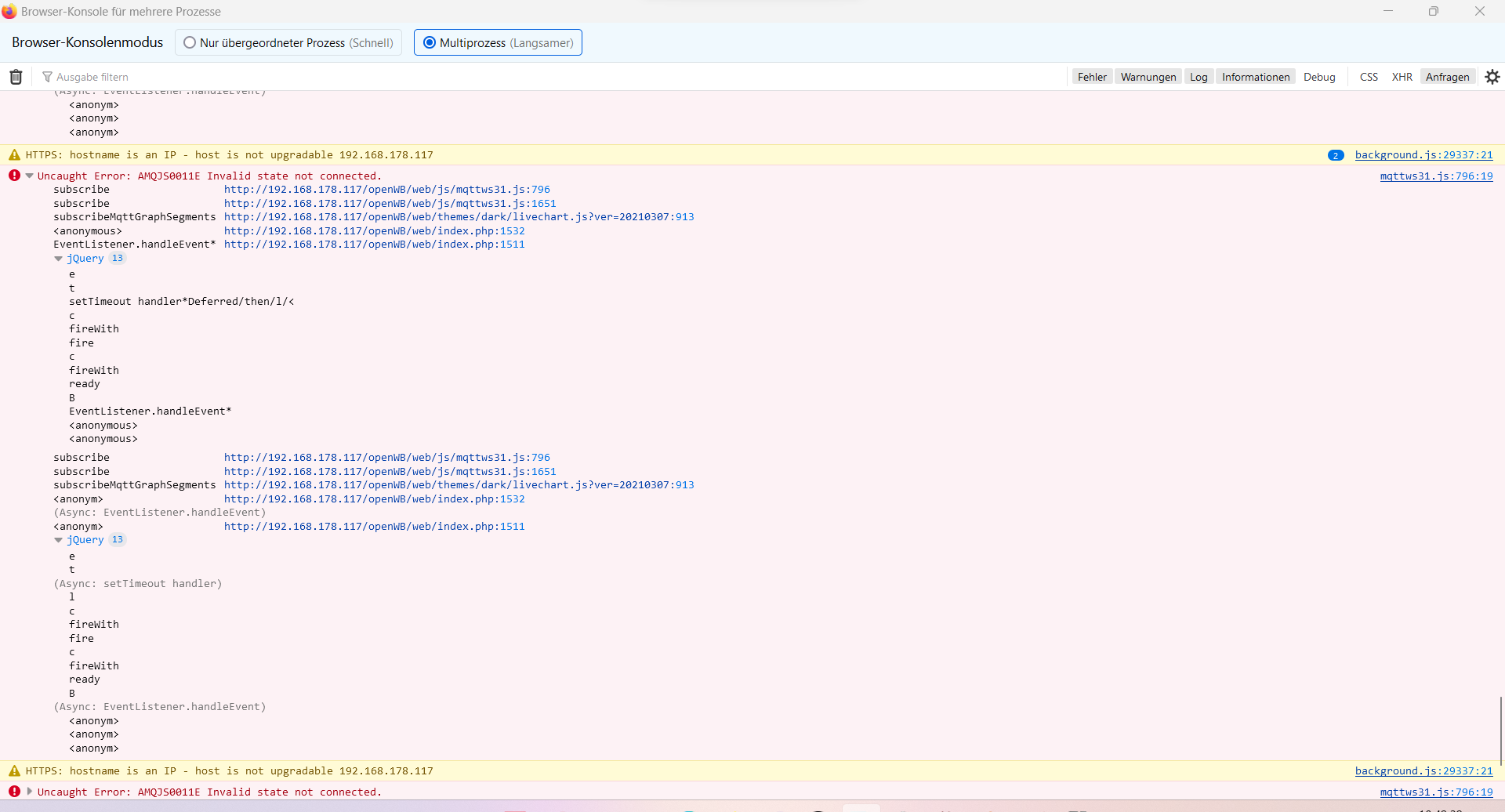The image size is (1505, 812).
Task: Toggle the Warnungen filter button
Action: tap(1148, 77)
